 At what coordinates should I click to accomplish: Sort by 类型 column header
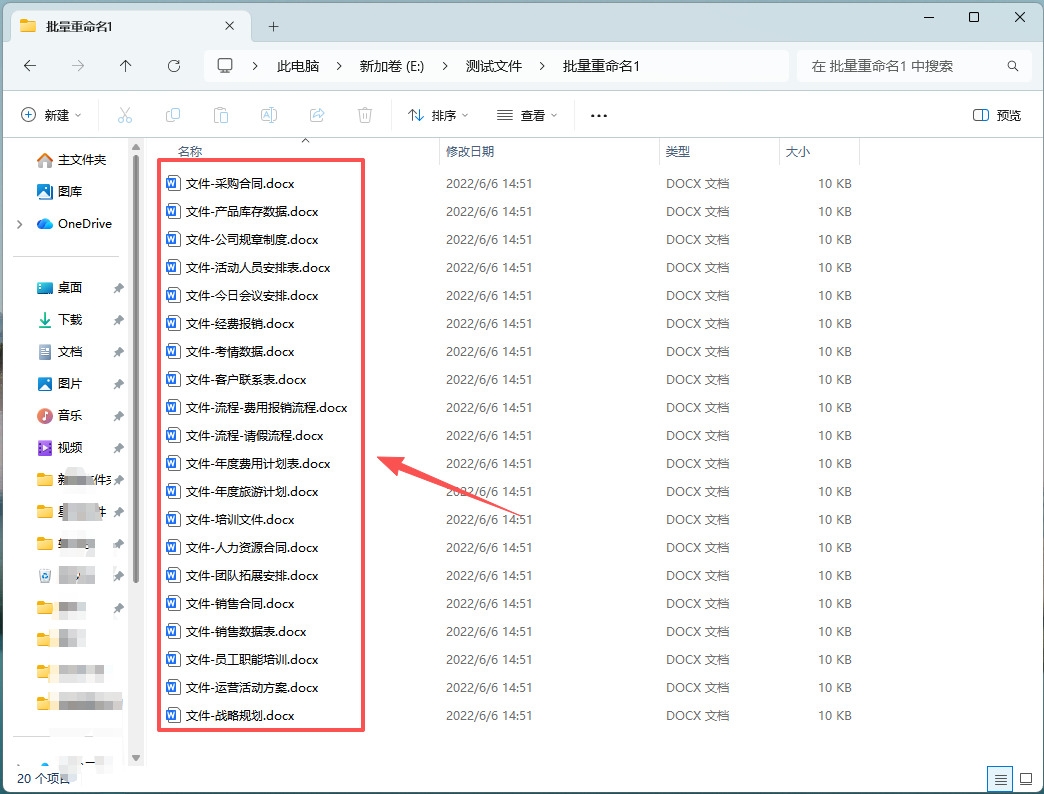[678, 152]
